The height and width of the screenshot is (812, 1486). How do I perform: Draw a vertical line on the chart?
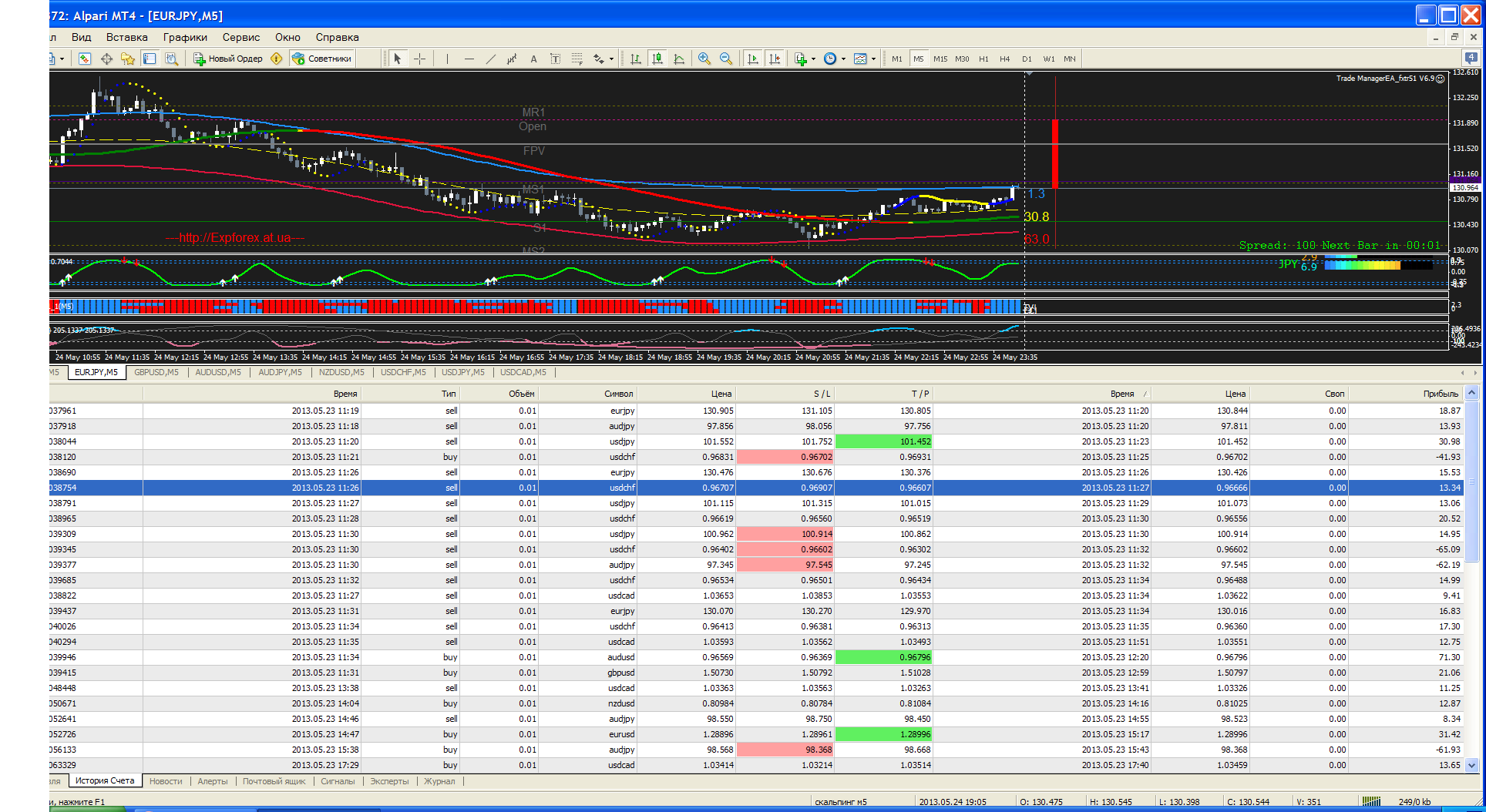tap(446, 59)
